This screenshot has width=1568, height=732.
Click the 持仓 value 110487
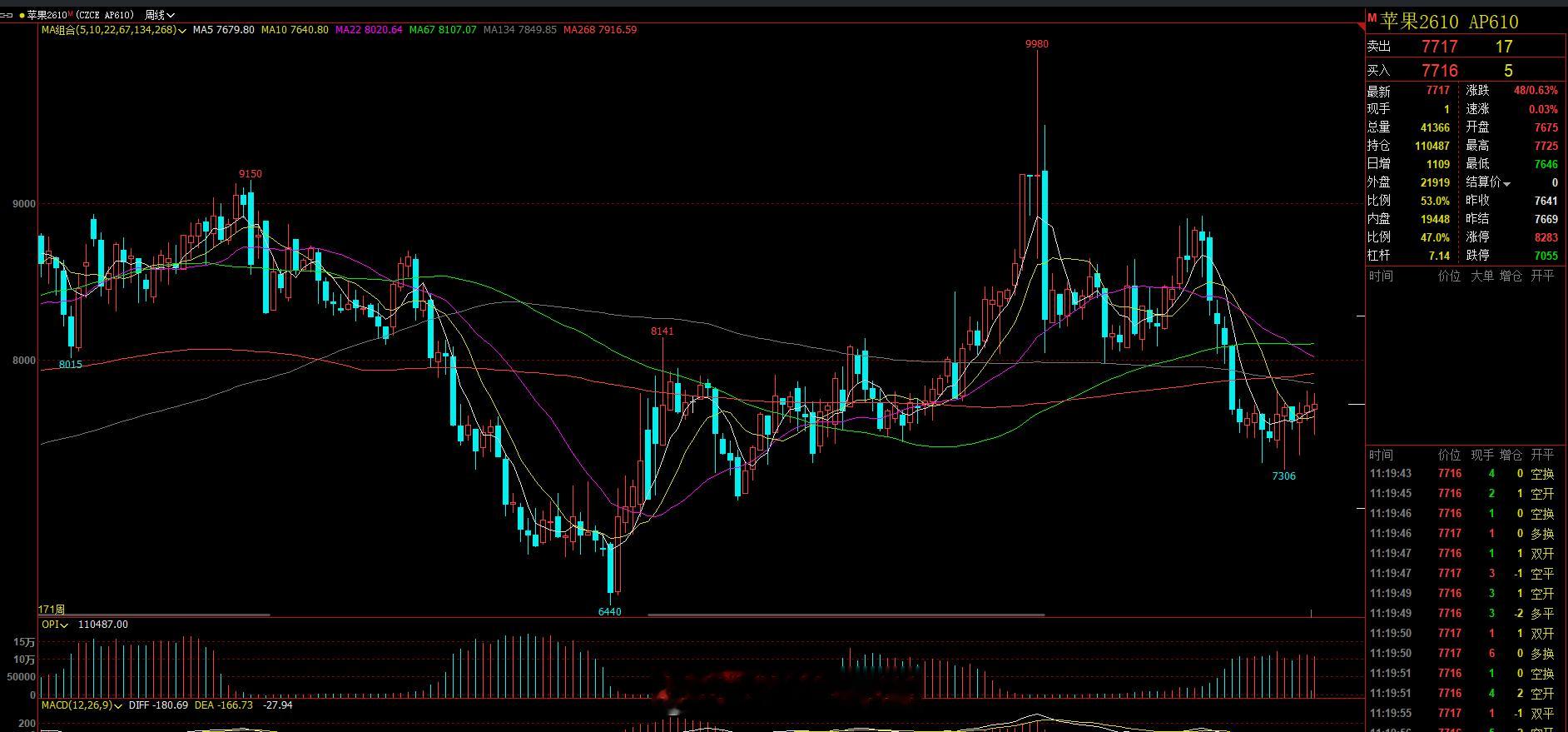[1432, 147]
